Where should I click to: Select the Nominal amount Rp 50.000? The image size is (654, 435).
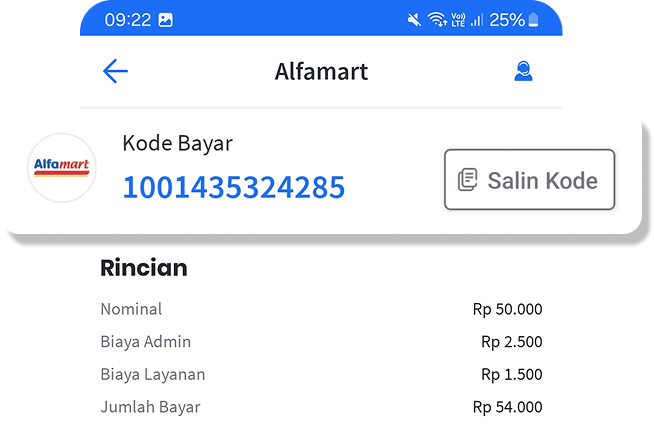click(507, 309)
